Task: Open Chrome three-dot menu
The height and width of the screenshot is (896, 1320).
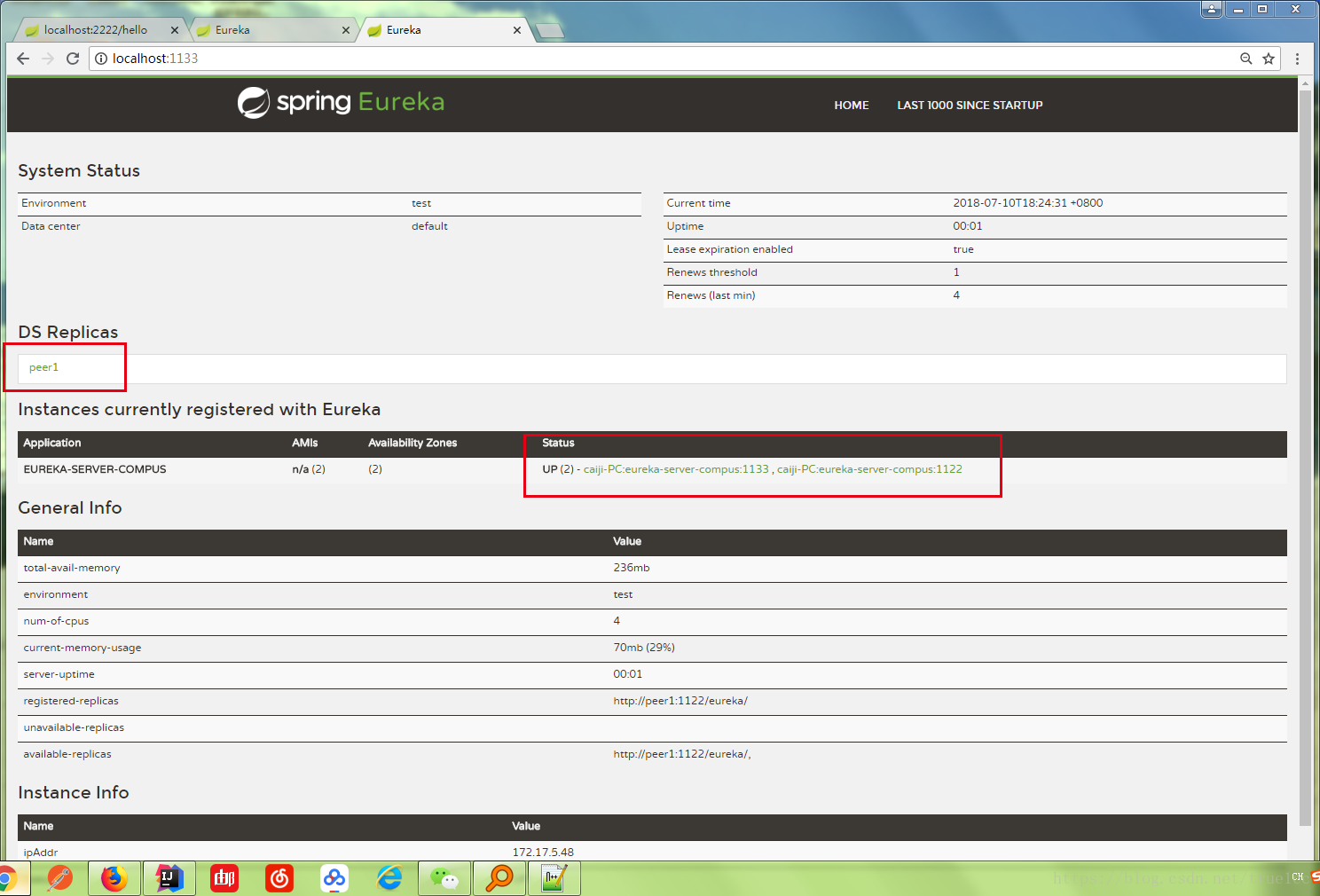Action: click(x=1297, y=59)
